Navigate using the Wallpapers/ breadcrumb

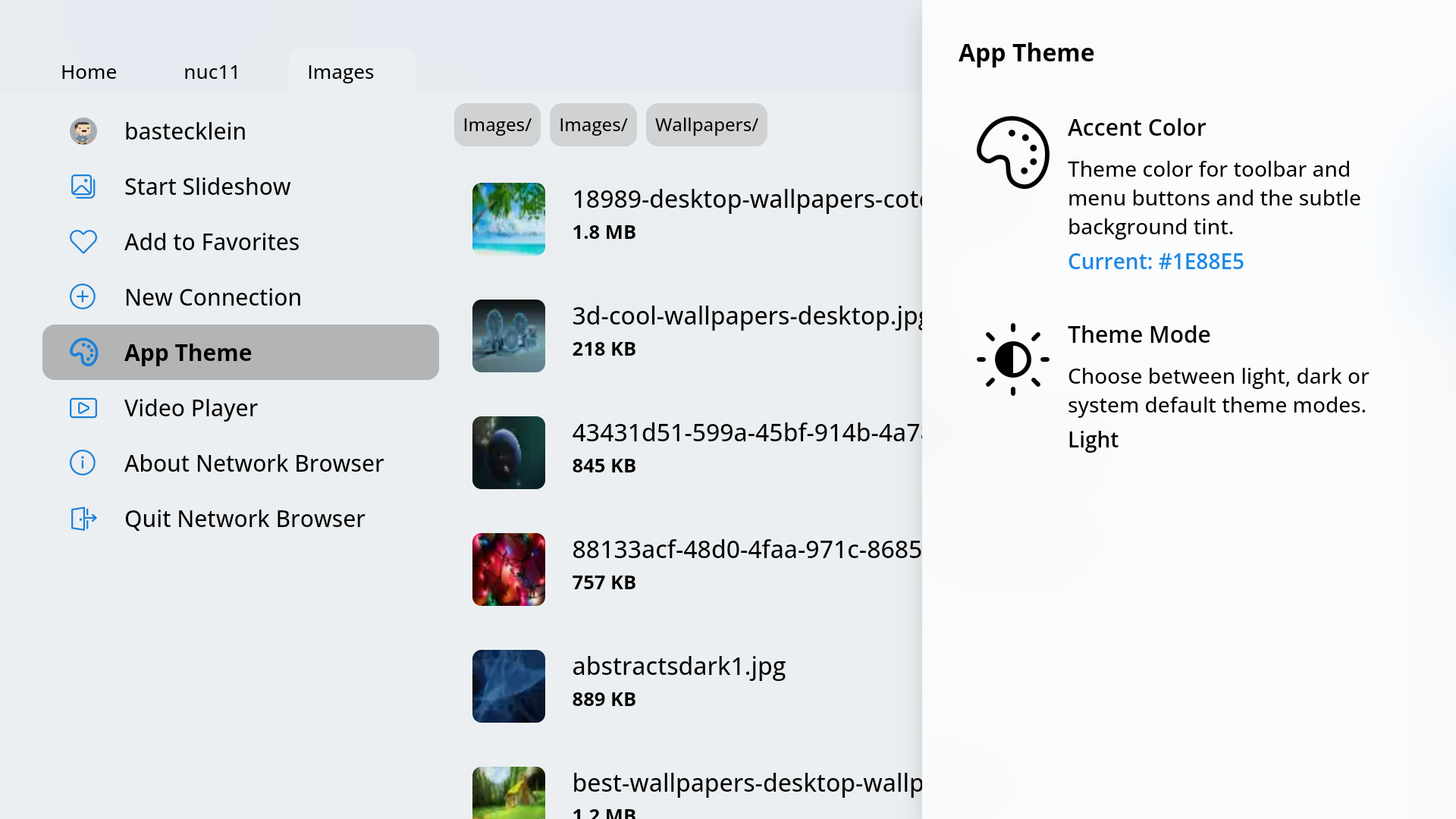706,124
